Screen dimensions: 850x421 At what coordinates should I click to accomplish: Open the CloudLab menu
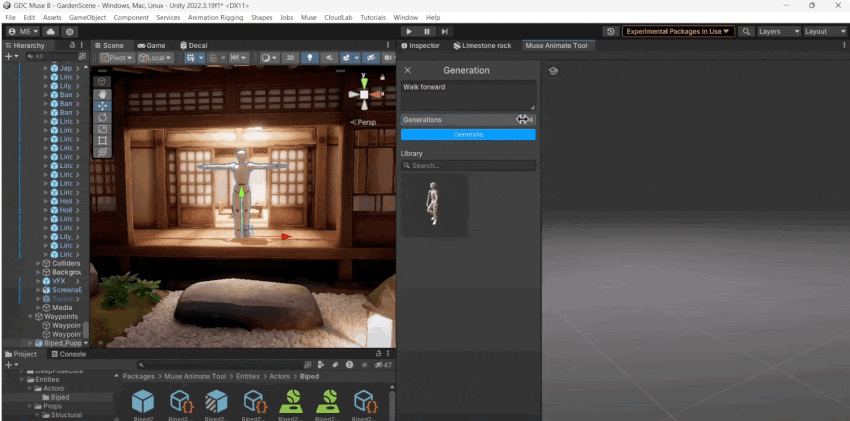coord(338,17)
